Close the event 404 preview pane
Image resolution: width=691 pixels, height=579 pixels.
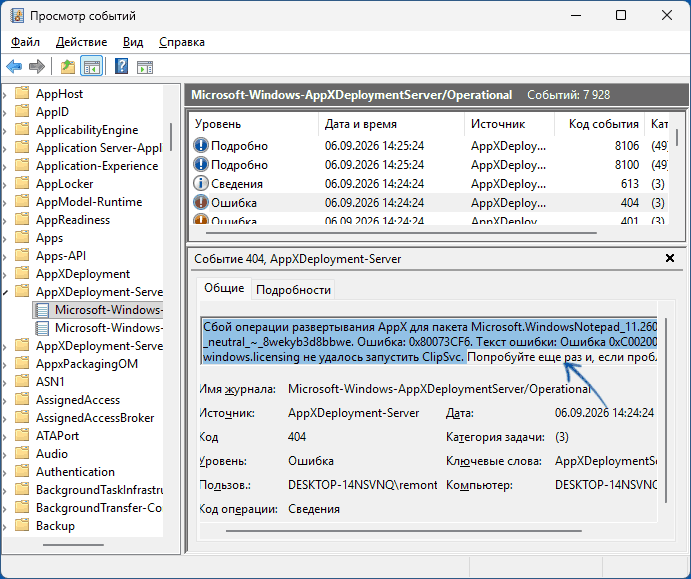coord(670,258)
